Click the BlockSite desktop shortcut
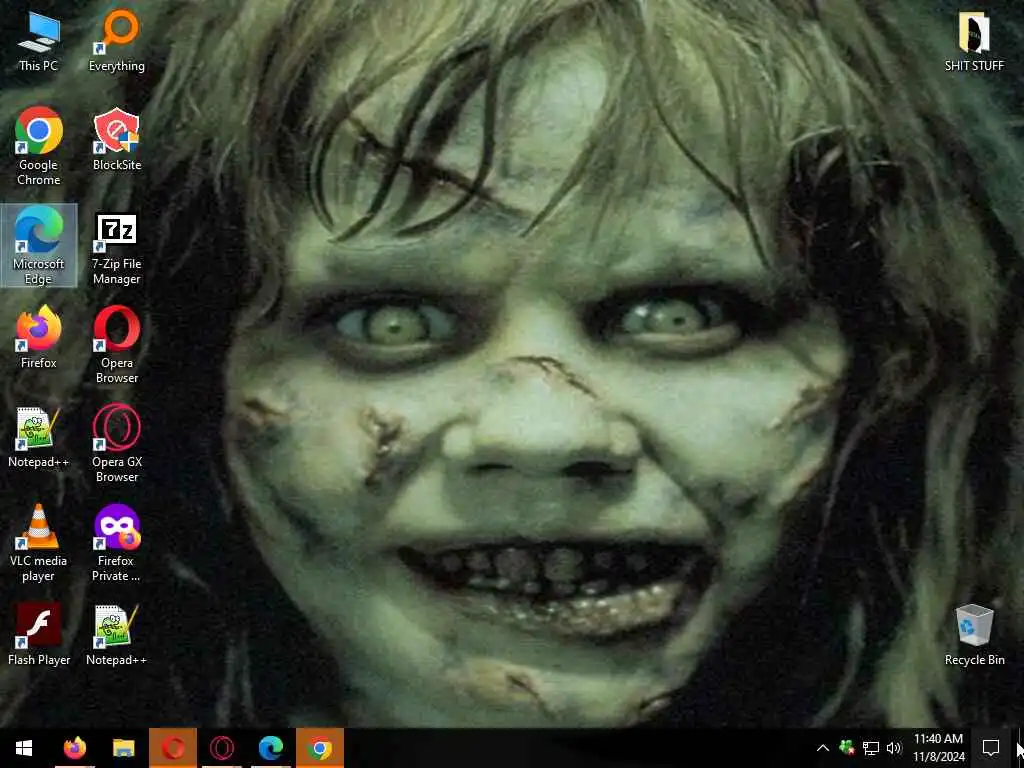The width and height of the screenshot is (1024, 768). click(116, 140)
